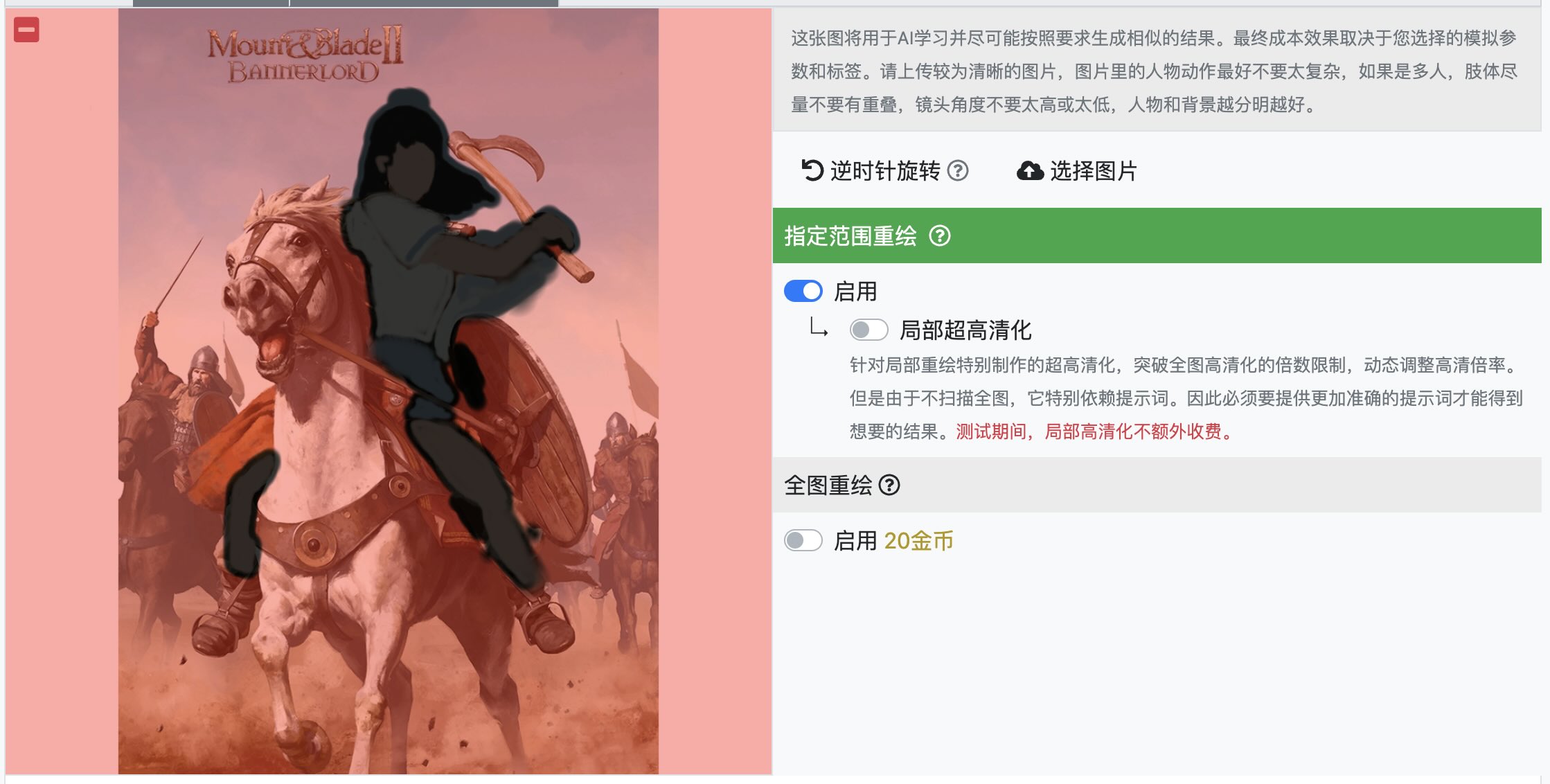Expand the 全图重绘 section header
Viewport: 1550px width, 784px height.
tap(1157, 485)
